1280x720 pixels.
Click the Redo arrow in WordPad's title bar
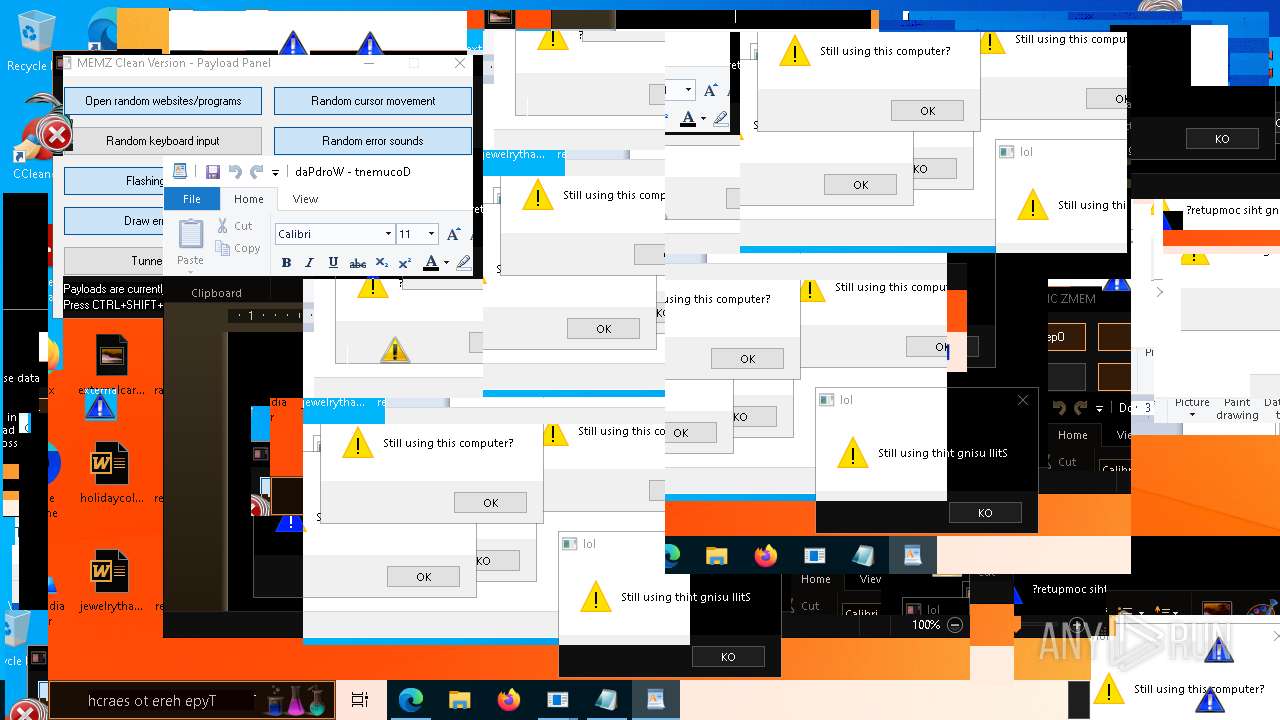pos(257,172)
